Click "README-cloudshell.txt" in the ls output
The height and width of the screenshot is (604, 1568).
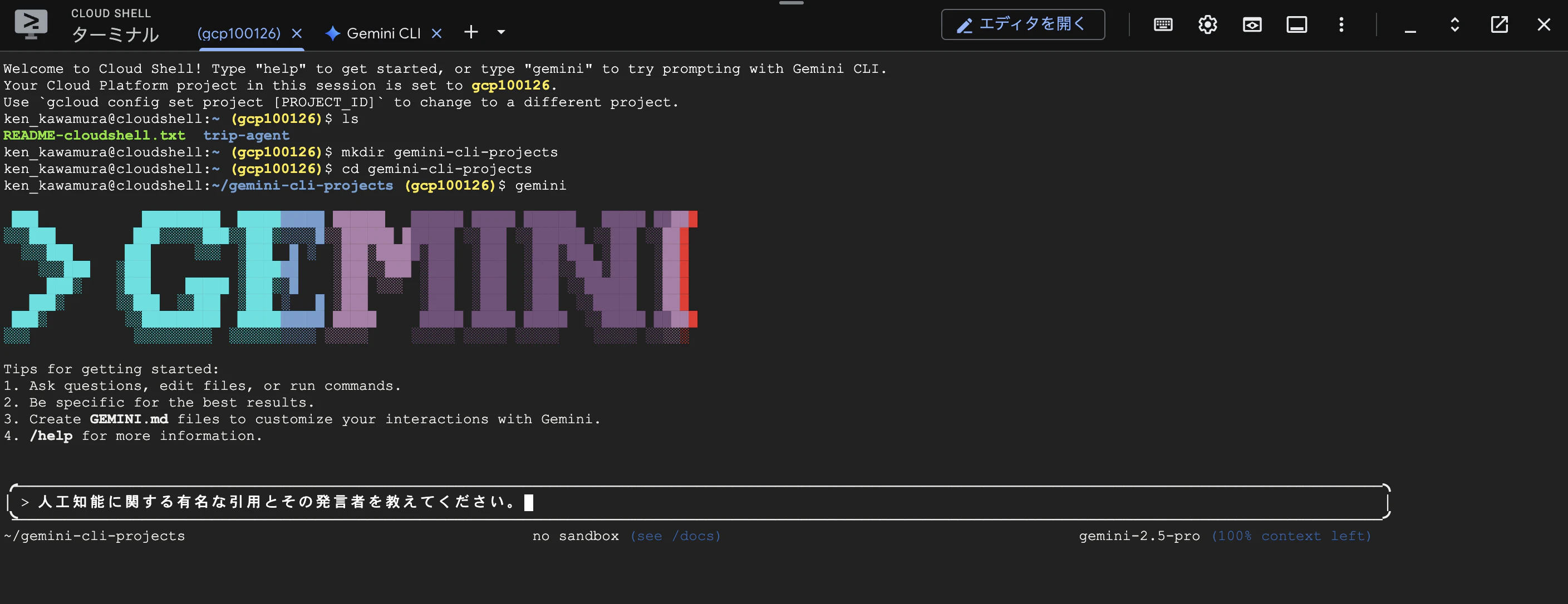click(95, 135)
